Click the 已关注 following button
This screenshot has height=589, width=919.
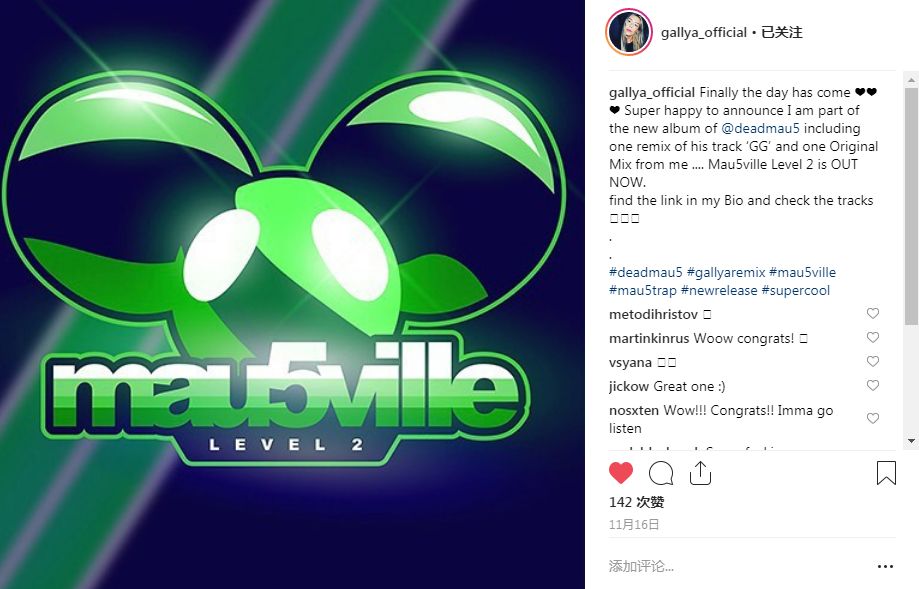781,32
